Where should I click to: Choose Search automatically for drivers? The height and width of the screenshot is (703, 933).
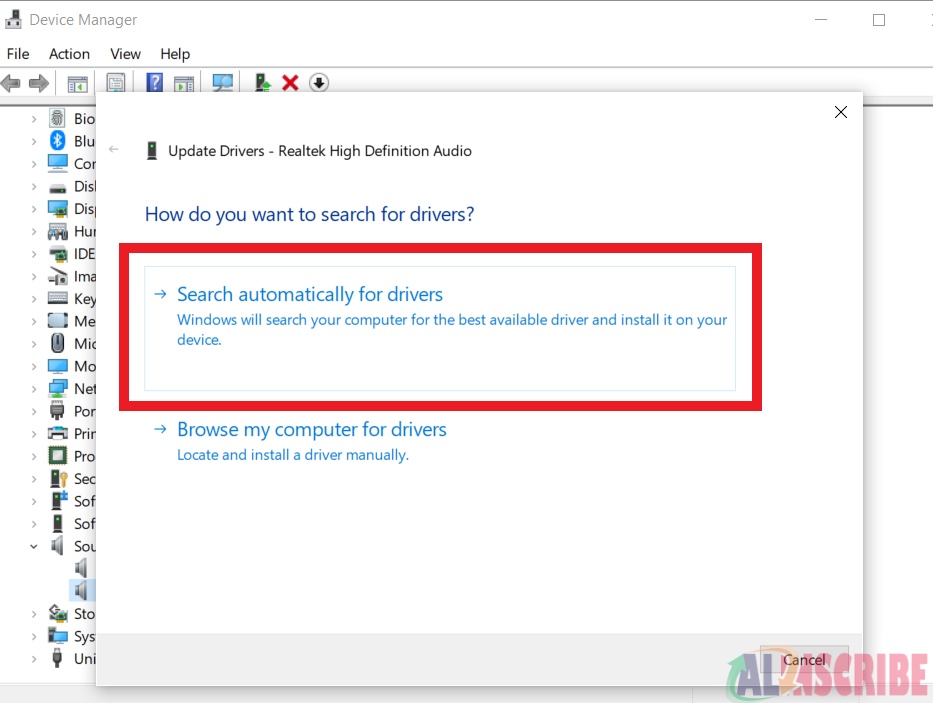440,329
